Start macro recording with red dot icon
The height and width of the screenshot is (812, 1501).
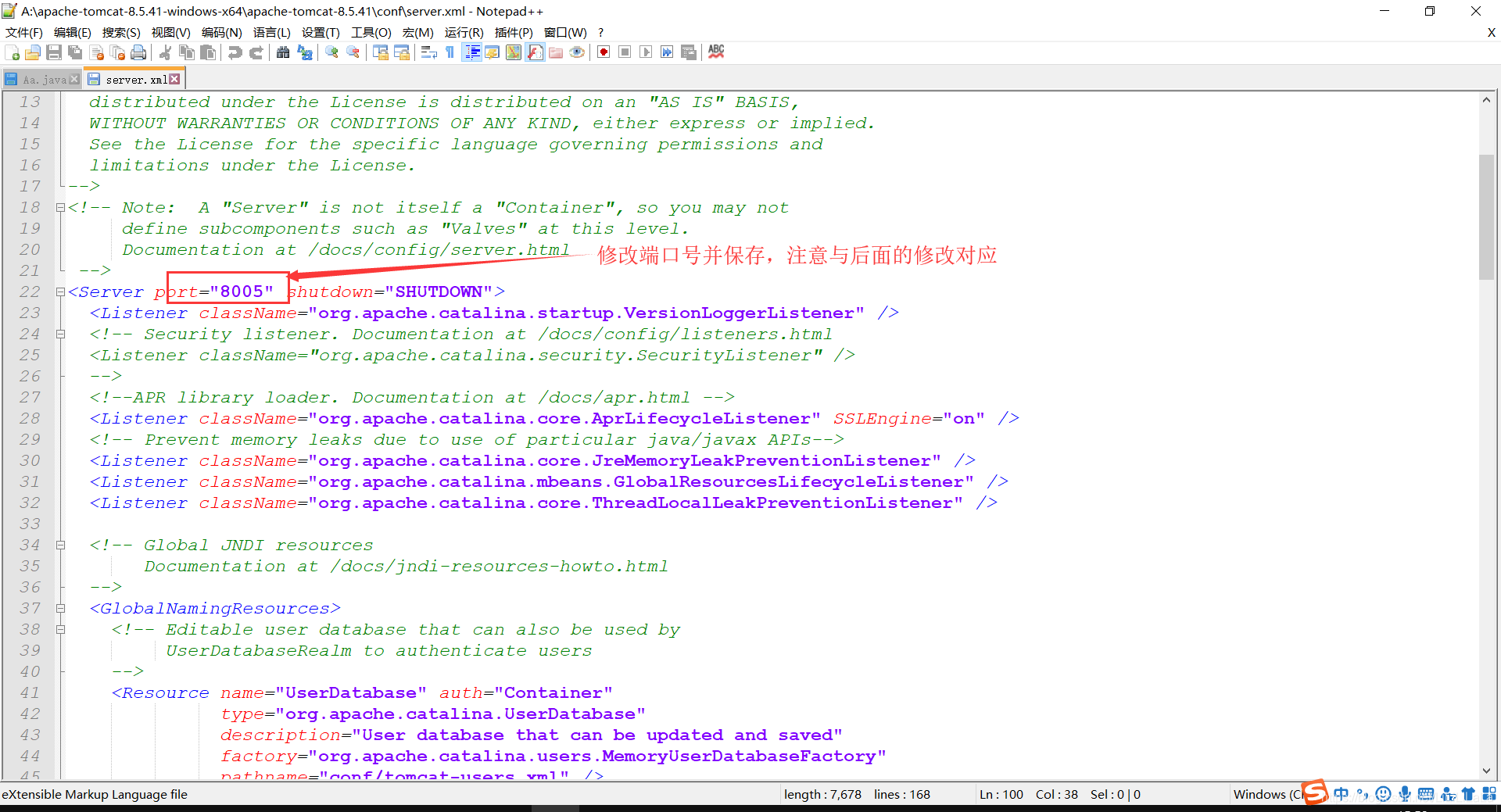tap(604, 52)
